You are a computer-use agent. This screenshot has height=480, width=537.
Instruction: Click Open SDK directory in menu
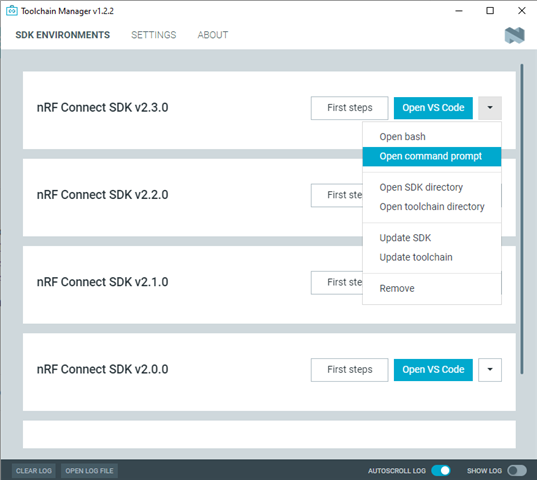click(x=432, y=187)
